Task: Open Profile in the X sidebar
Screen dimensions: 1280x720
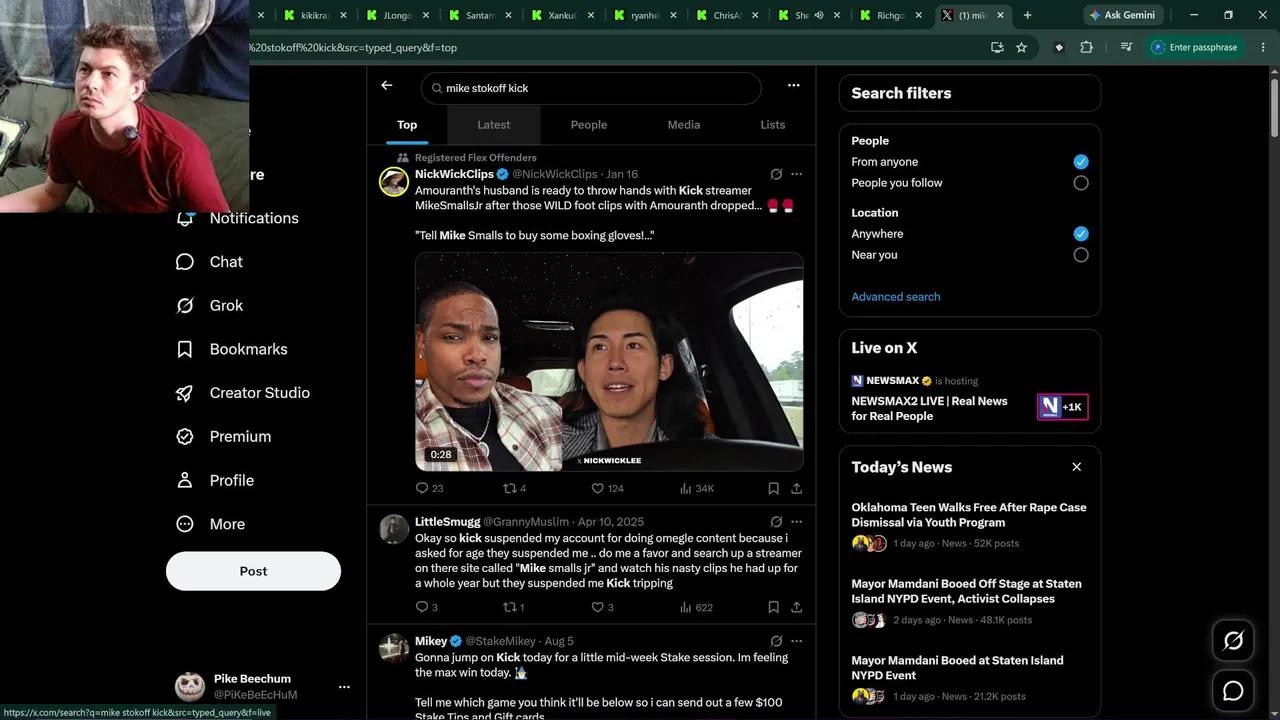Action: pos(216,480)
